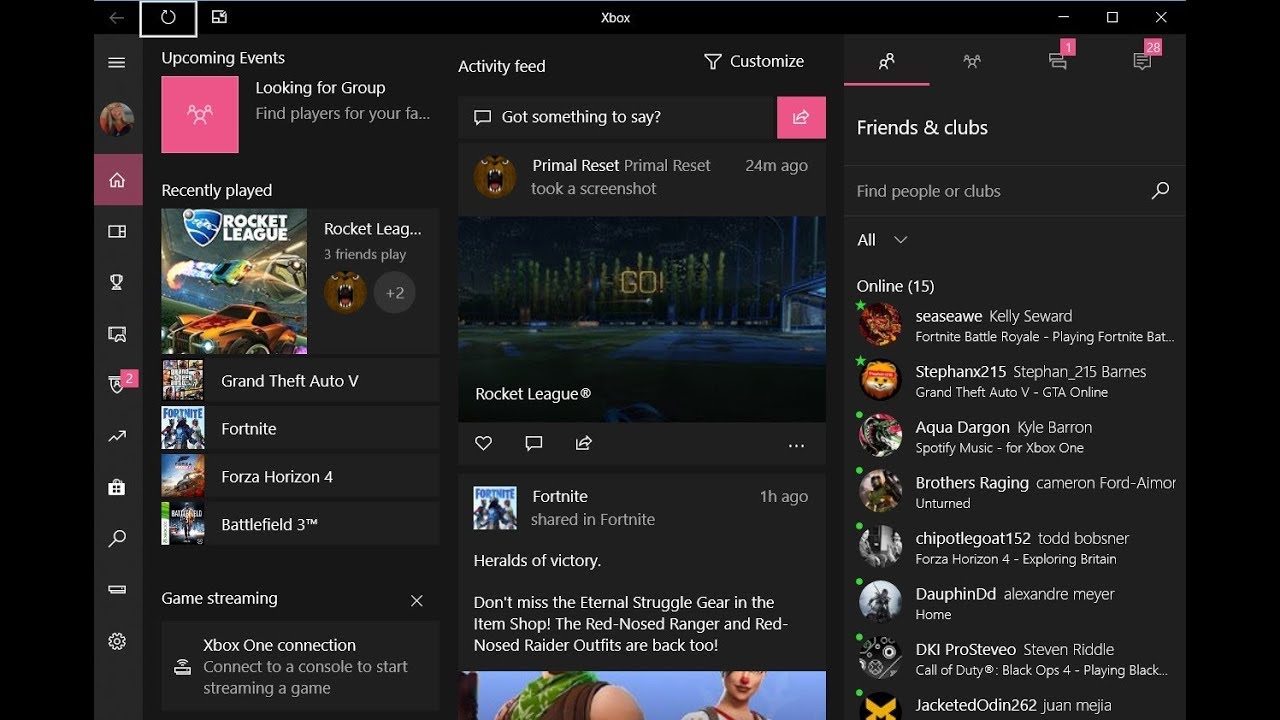Open Trending arrow icon in sidebar
The height and width of the screenshot is (720, 1280).
coord(117,436)
